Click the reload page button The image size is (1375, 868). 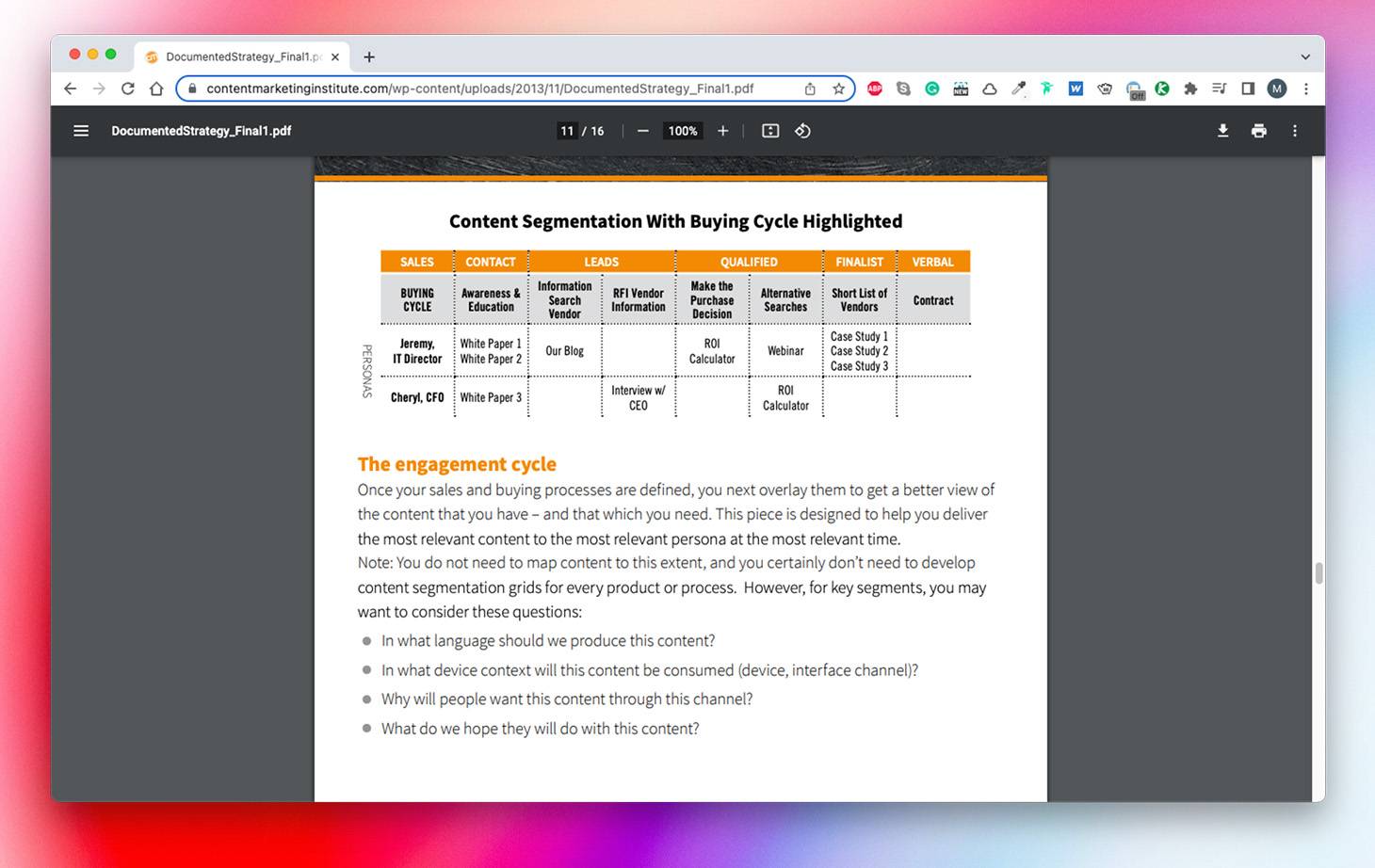click(x=128, y=88)
